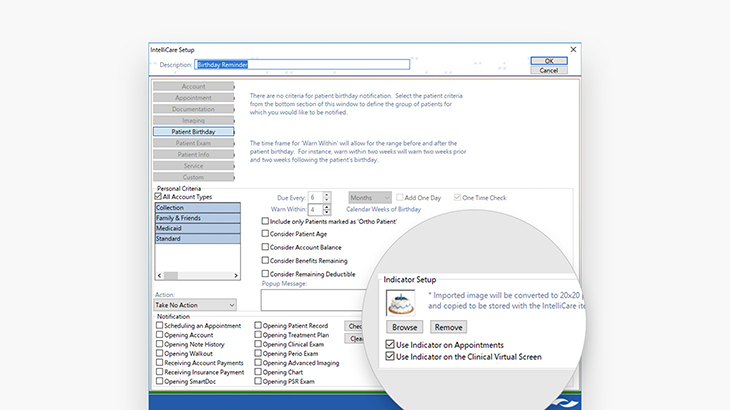Screen dimensions: 730x410
Task: Open the Patient Exam tab
Action: click(x=193, y=143)
